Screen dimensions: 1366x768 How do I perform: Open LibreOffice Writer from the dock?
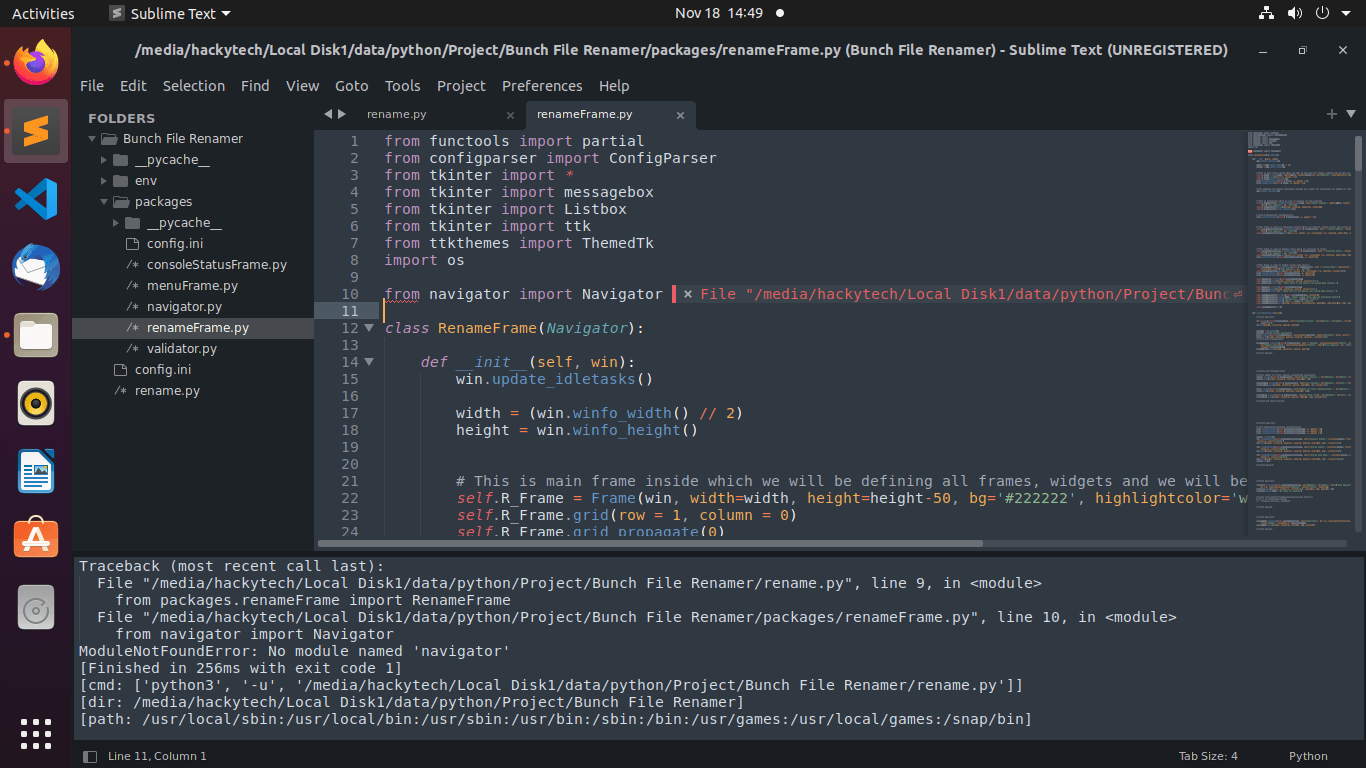36,471
